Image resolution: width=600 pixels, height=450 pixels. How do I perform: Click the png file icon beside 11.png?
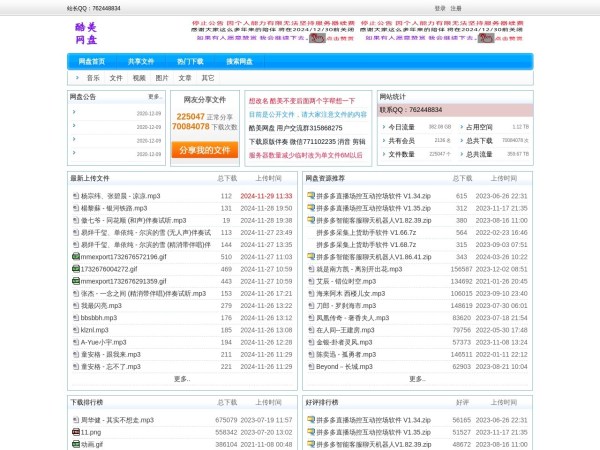point(75,432)
